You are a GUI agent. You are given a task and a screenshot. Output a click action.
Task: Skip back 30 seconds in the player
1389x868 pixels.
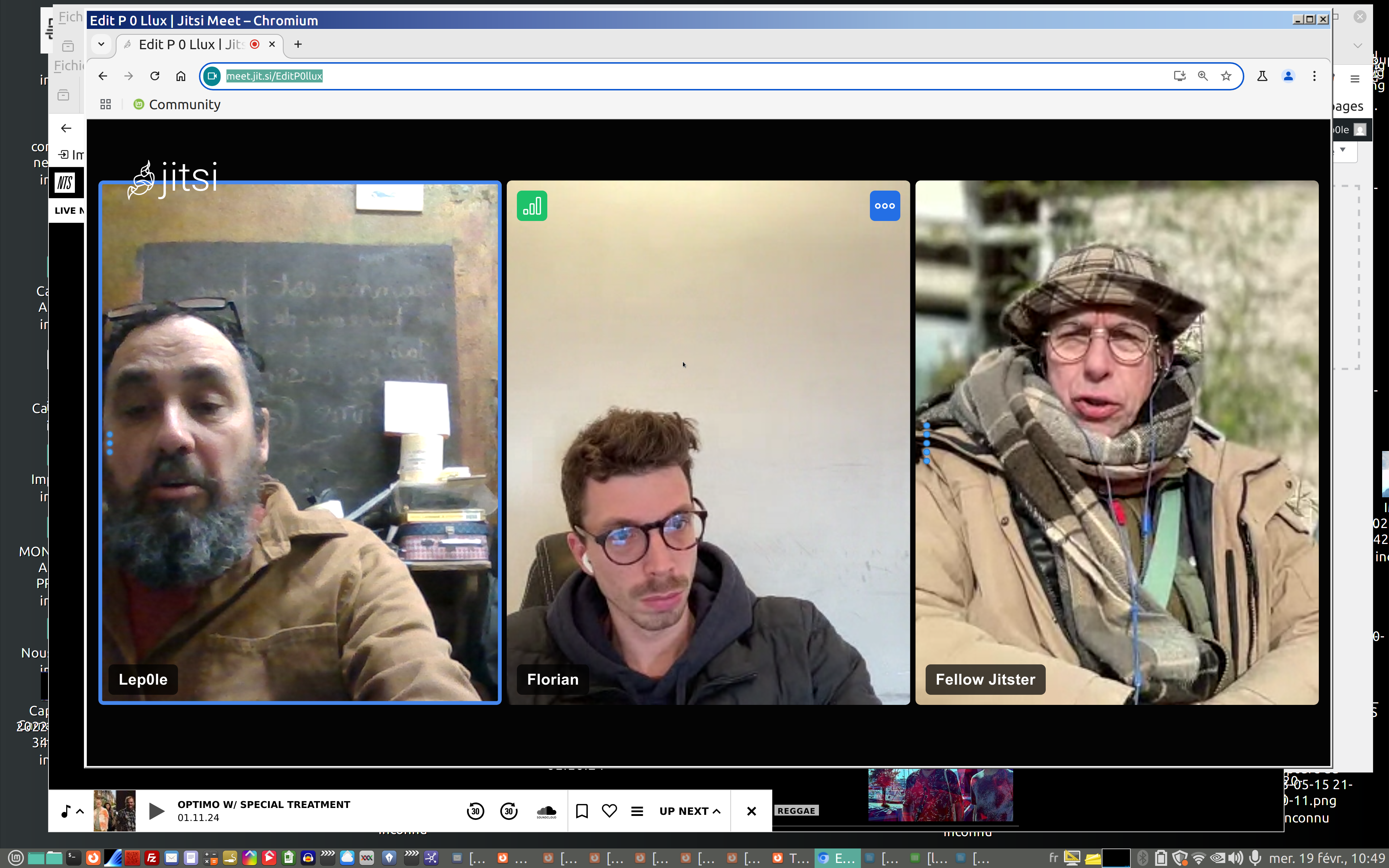pos(475,810)
